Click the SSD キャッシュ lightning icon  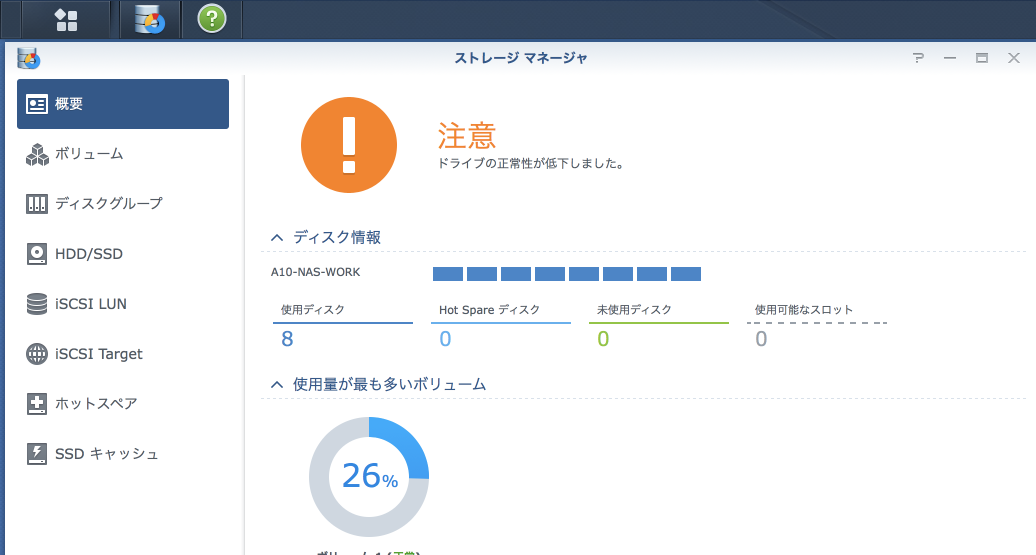(x=37, y=454)
